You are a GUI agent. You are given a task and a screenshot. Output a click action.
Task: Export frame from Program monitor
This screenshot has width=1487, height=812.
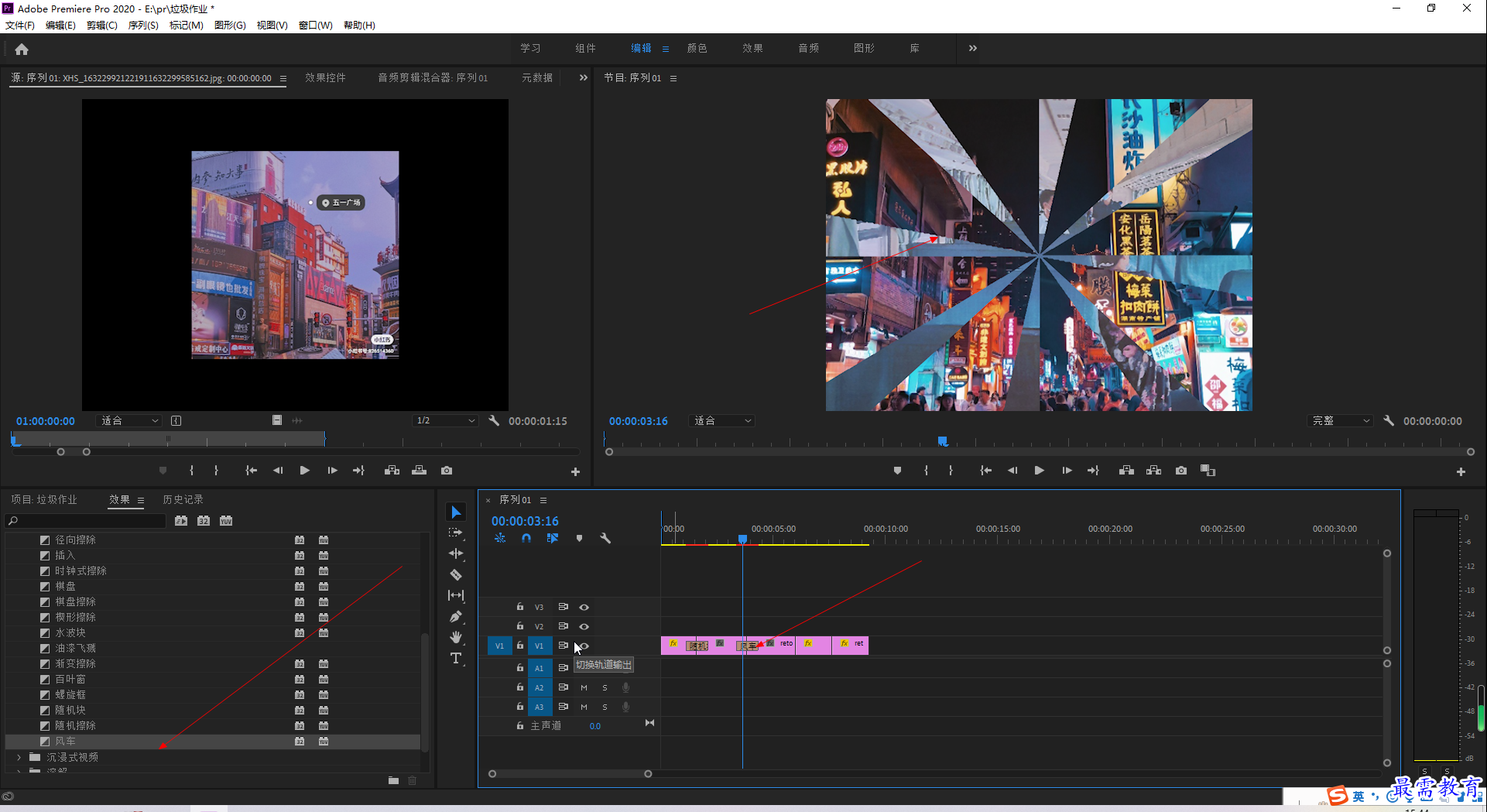tap(1181, 471)
